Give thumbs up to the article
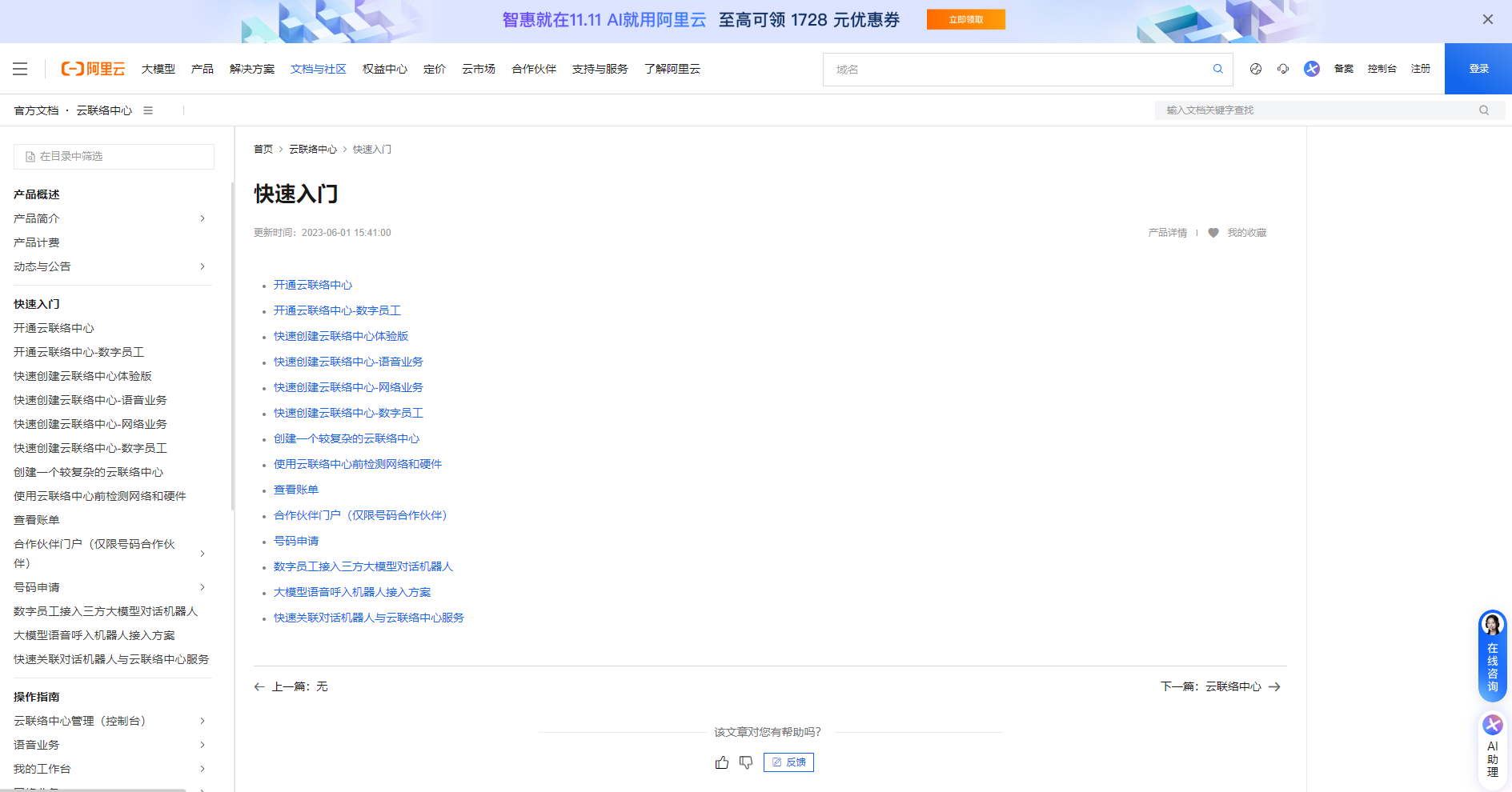Viewport: 1512px width, 792px height. click(x=722, y=762)
